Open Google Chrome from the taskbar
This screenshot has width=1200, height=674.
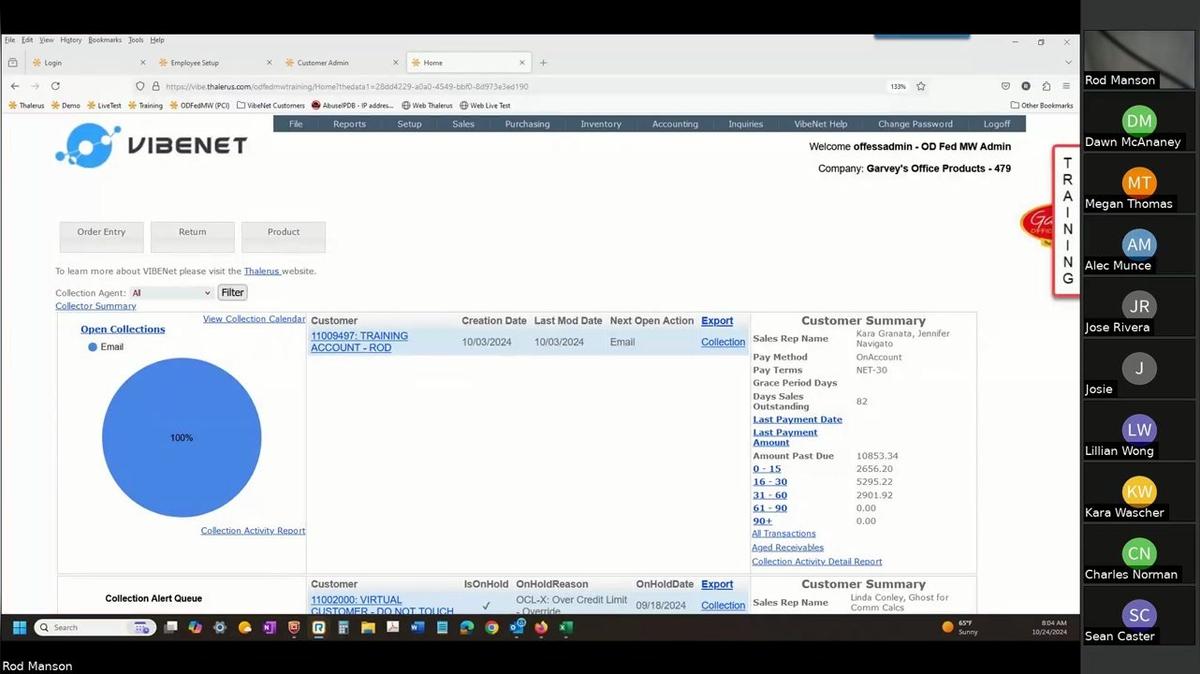(489, 629)
